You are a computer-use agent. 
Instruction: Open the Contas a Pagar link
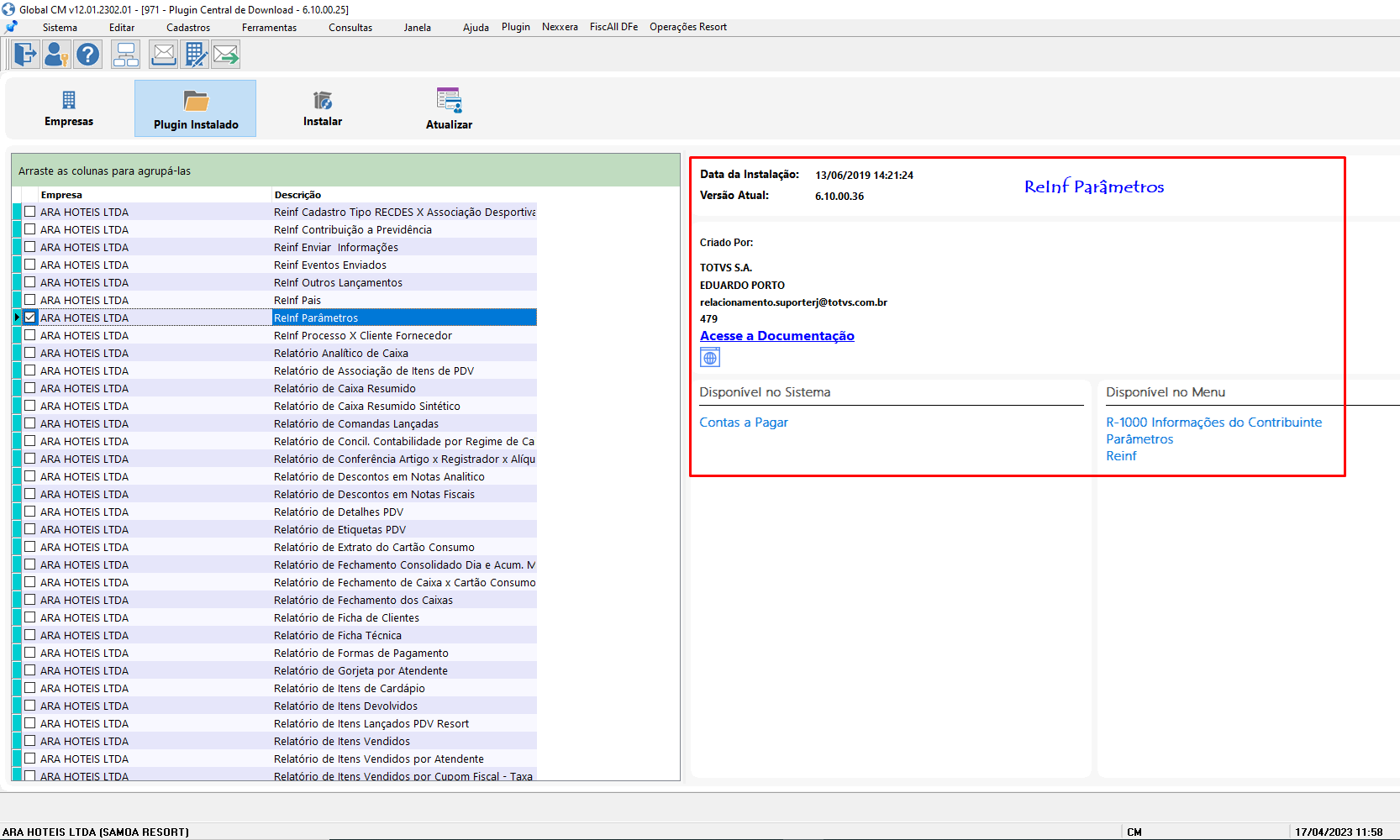coord(744,423)
